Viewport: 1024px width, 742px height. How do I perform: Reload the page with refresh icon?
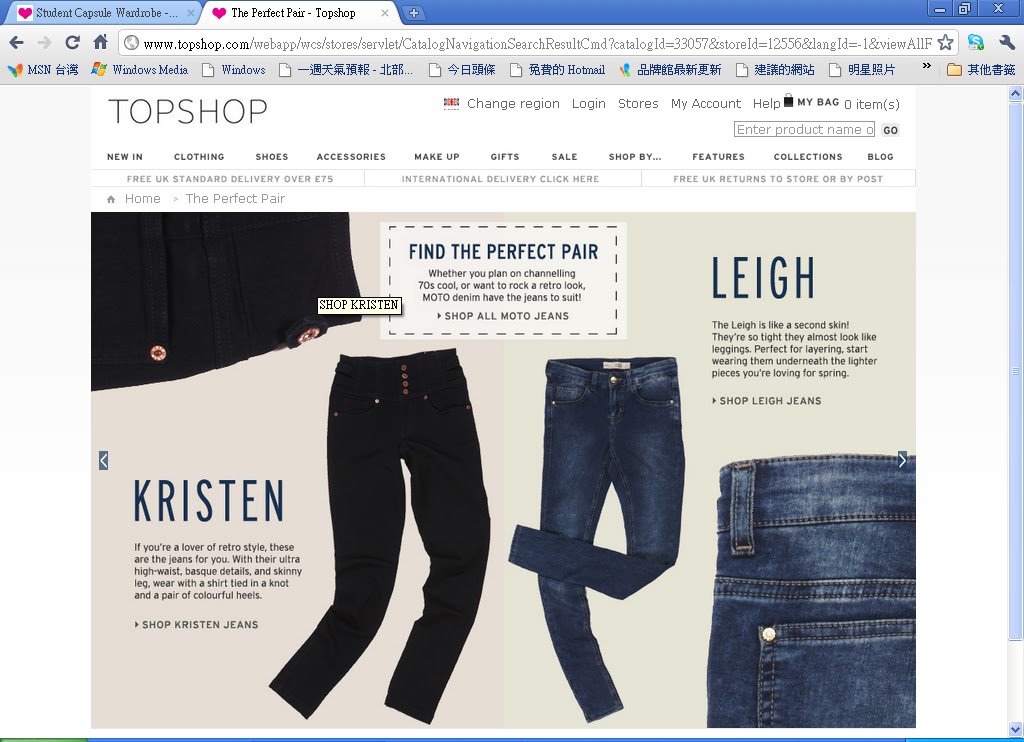[x=72, y=43]
